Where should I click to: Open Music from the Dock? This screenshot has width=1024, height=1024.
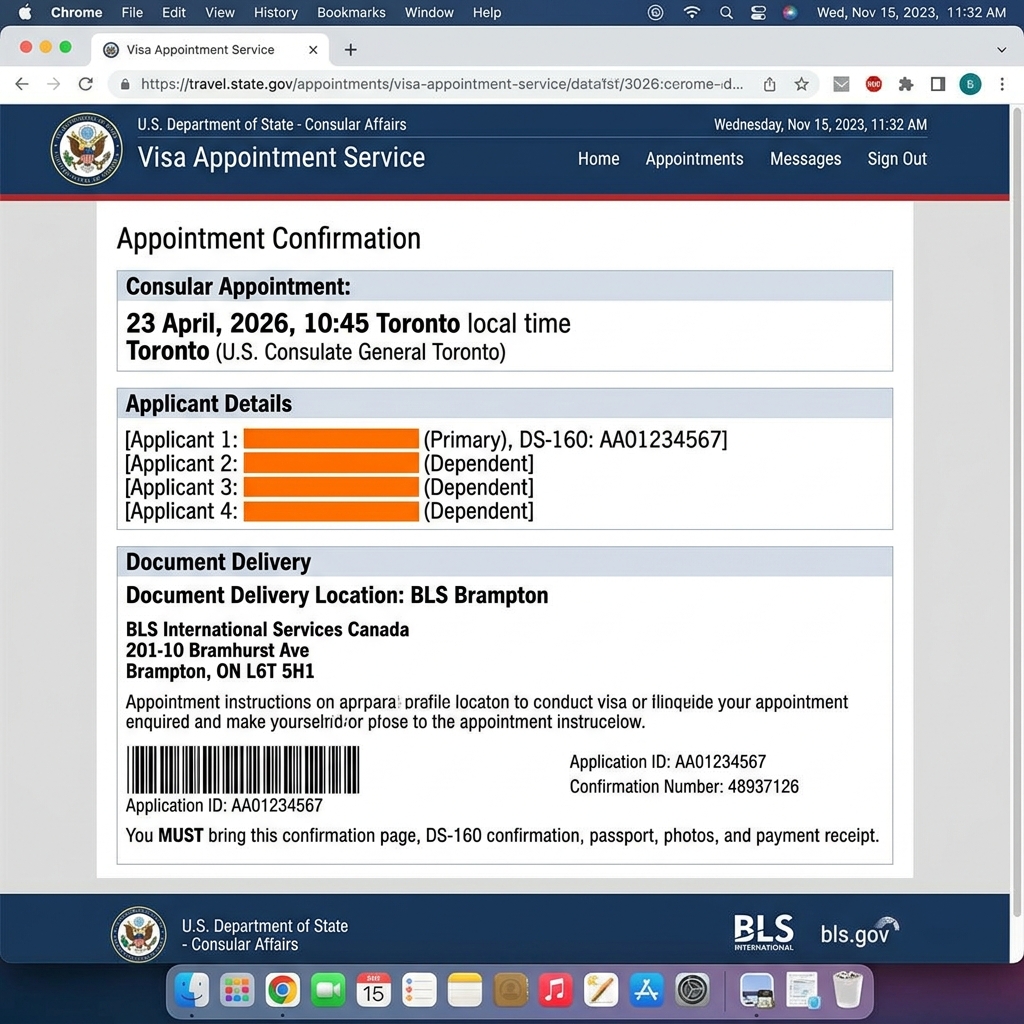555,990
